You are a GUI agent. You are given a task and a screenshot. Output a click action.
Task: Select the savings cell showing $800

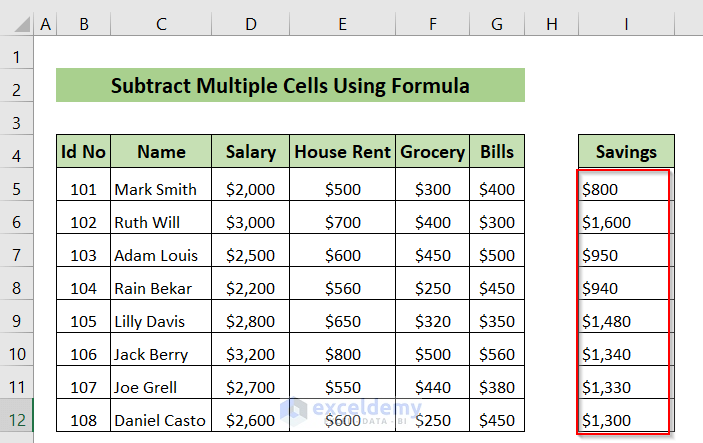[626, 189]
